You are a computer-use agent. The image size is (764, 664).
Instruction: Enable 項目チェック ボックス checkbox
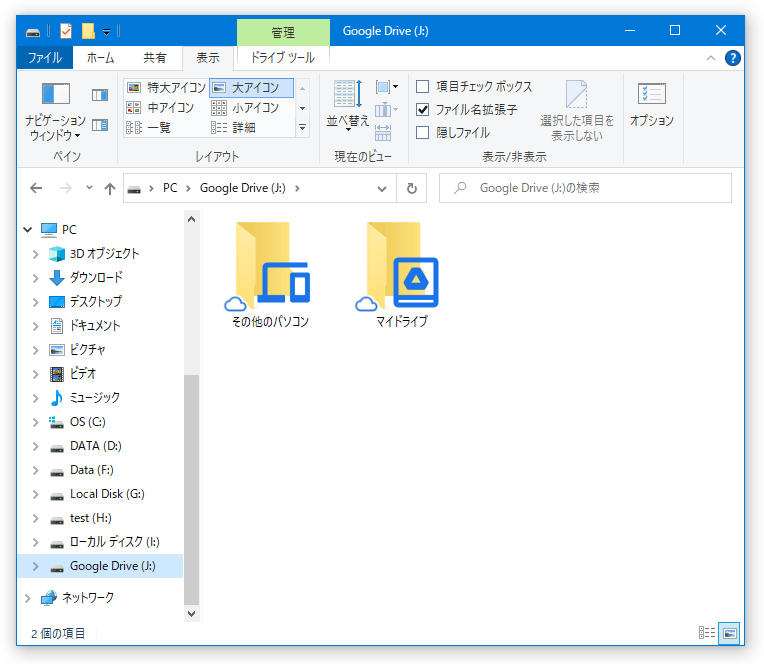pyautogui.click(x=422, y=87)
